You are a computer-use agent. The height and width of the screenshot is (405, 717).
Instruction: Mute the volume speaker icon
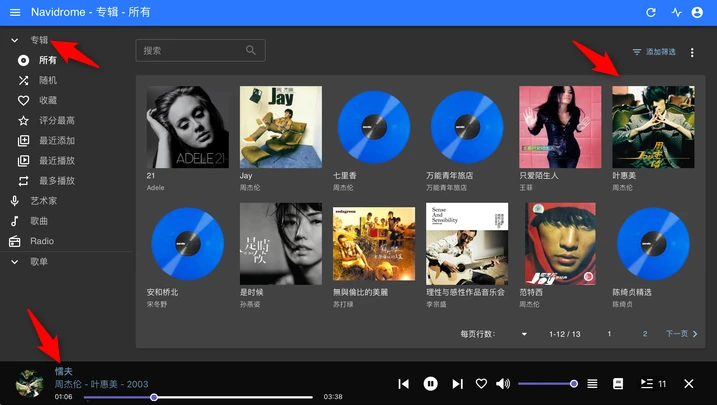[x=503, y=384]
